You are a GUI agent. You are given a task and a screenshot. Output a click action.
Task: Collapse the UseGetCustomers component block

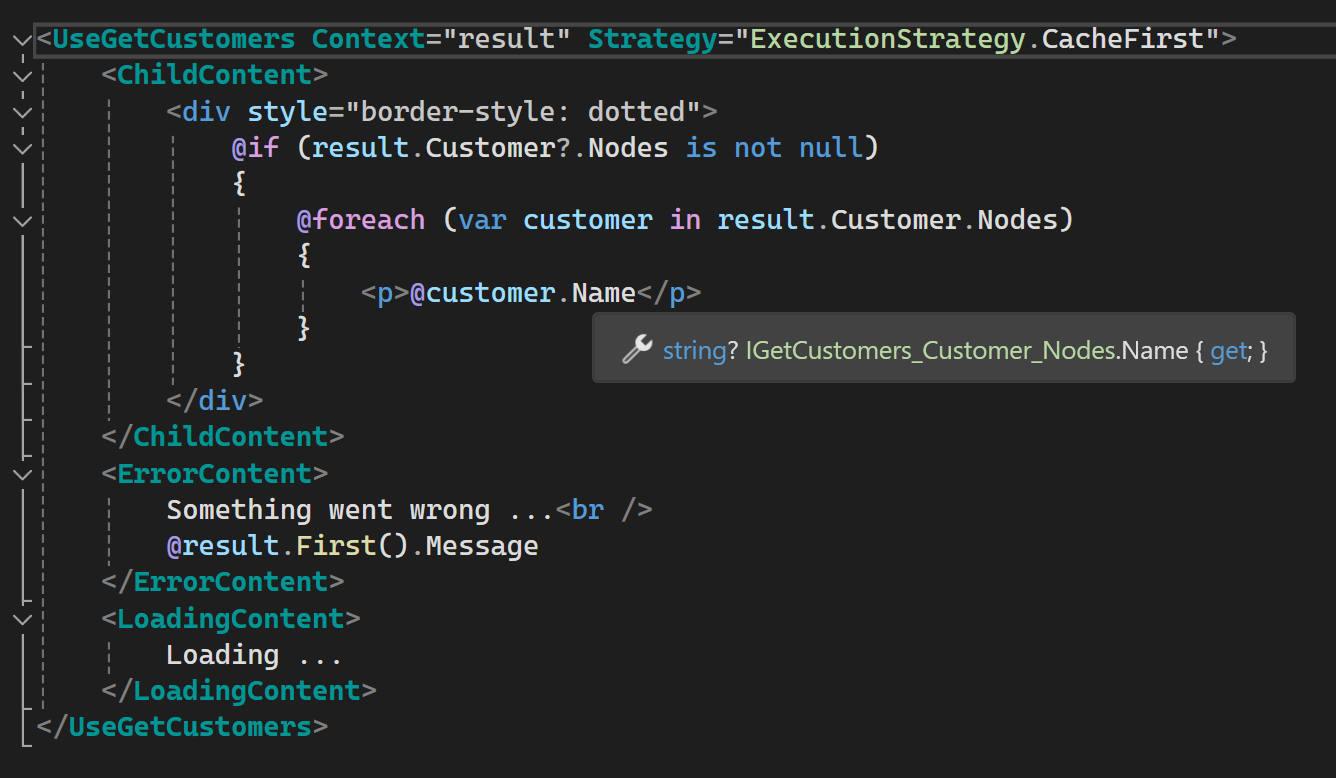(23, 41)
